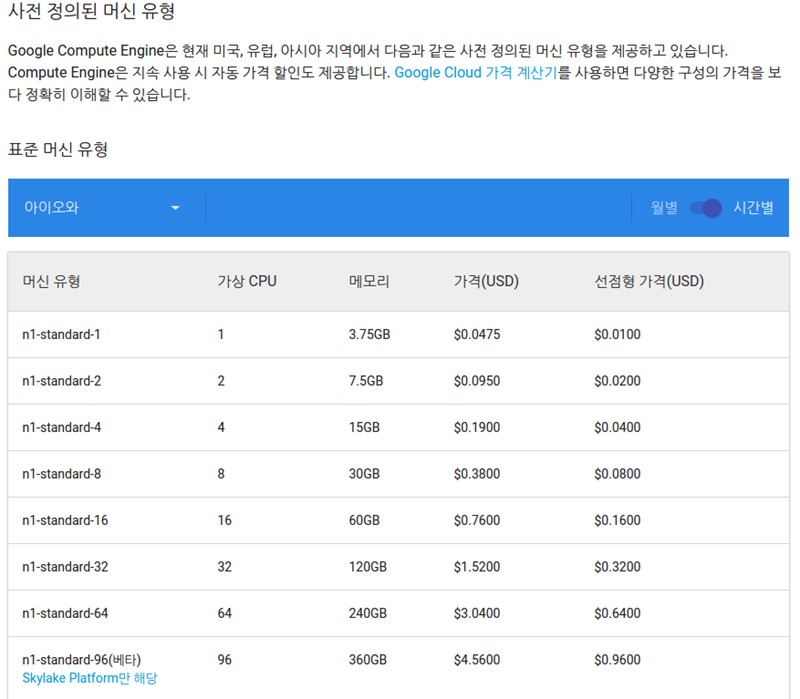This screenshot has height=699, width=800.
Task: Select the 시간별 pricing label
Action: pyautogui.click(x=754, y=208)
